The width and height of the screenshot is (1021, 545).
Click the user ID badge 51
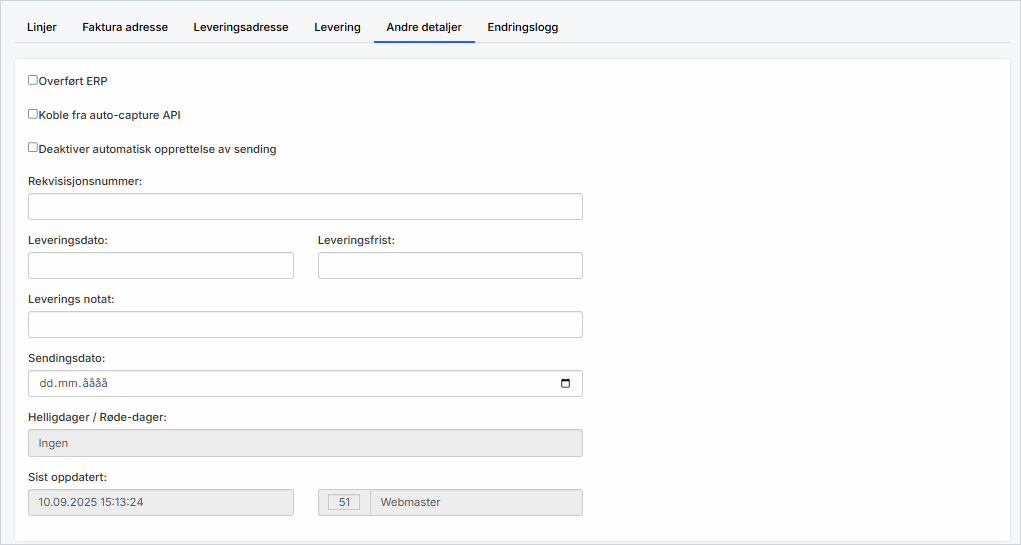point(344,502)
